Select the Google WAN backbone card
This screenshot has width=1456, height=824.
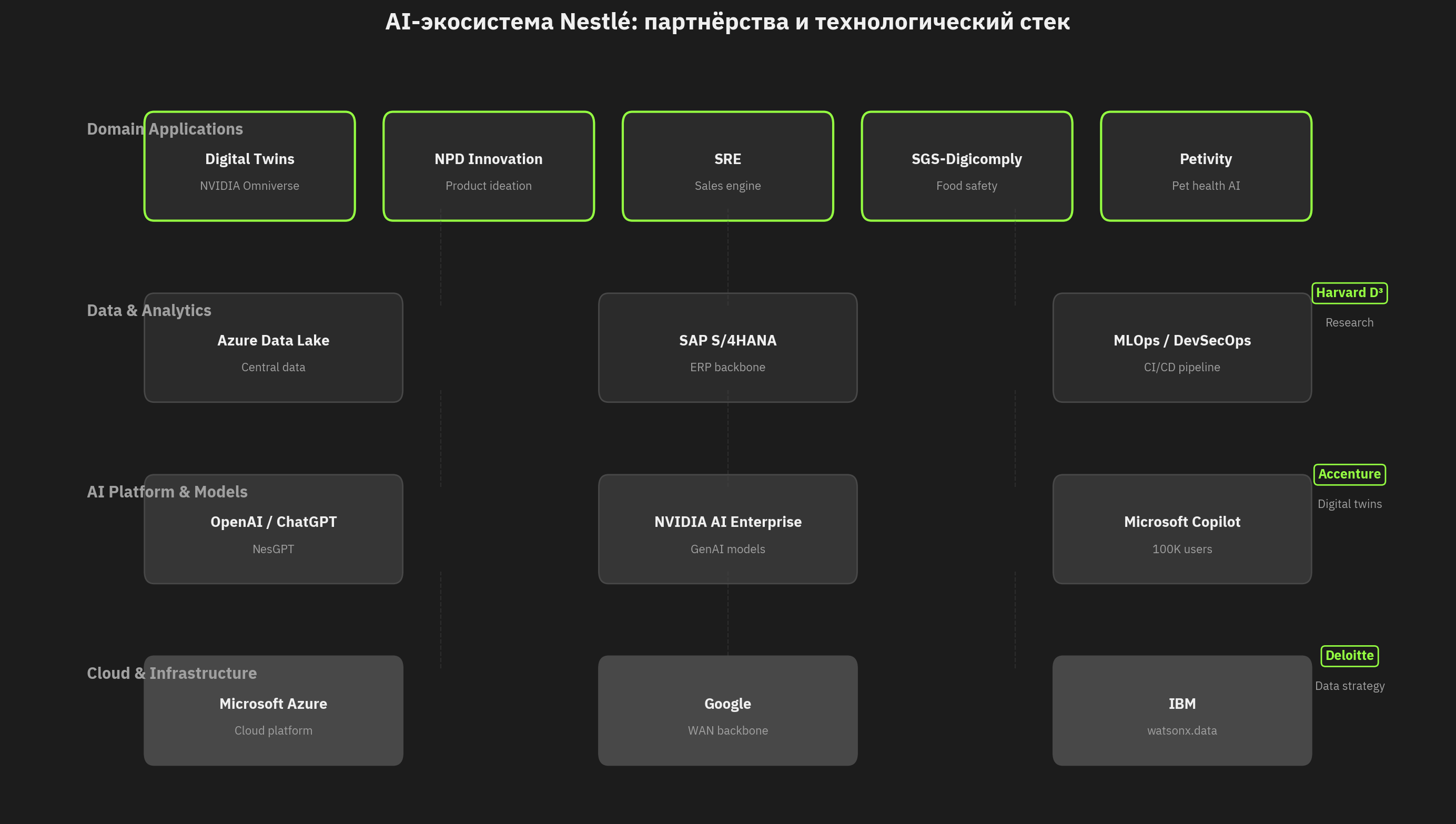(727, 711)
